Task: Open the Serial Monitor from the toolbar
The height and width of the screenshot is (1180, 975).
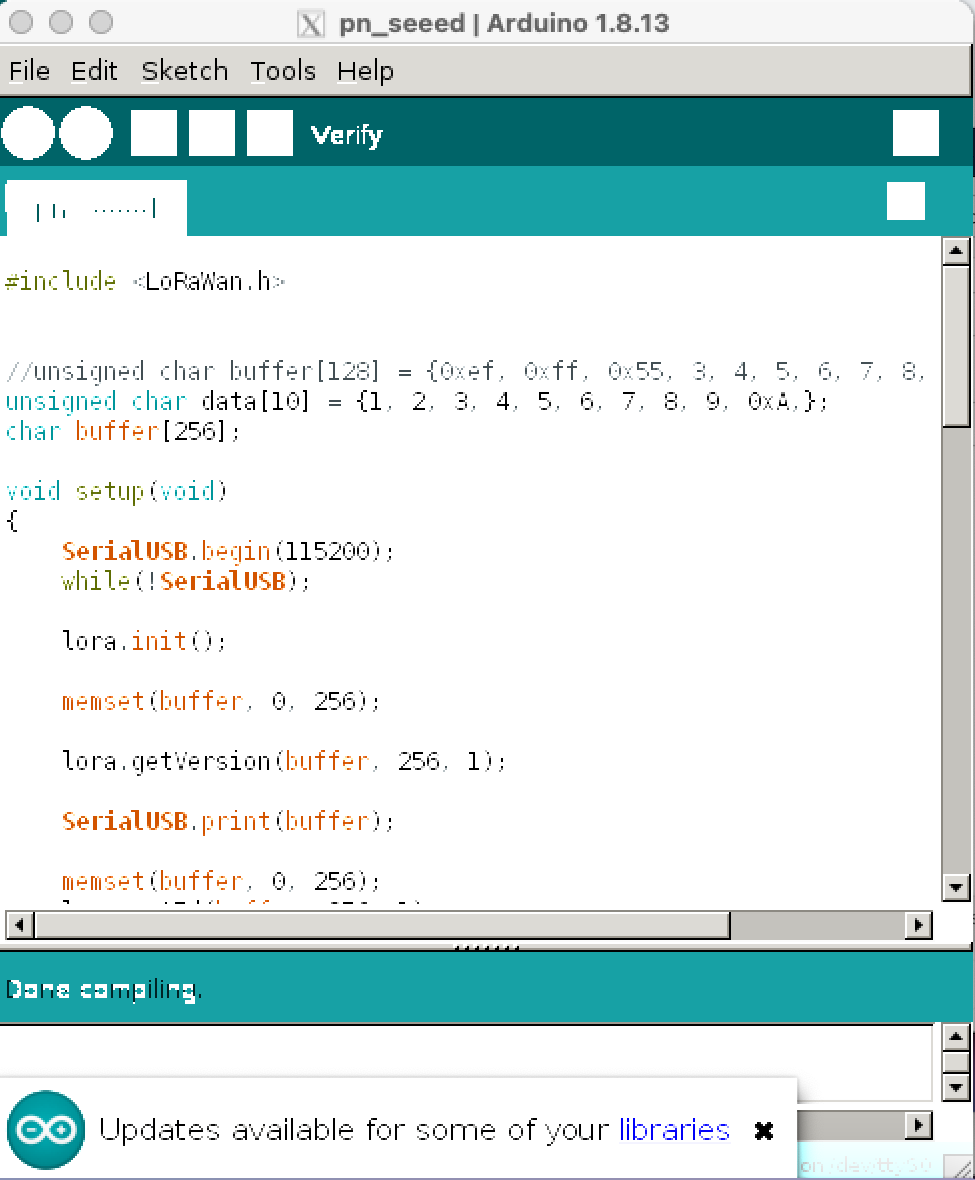Action: (915, 134)
